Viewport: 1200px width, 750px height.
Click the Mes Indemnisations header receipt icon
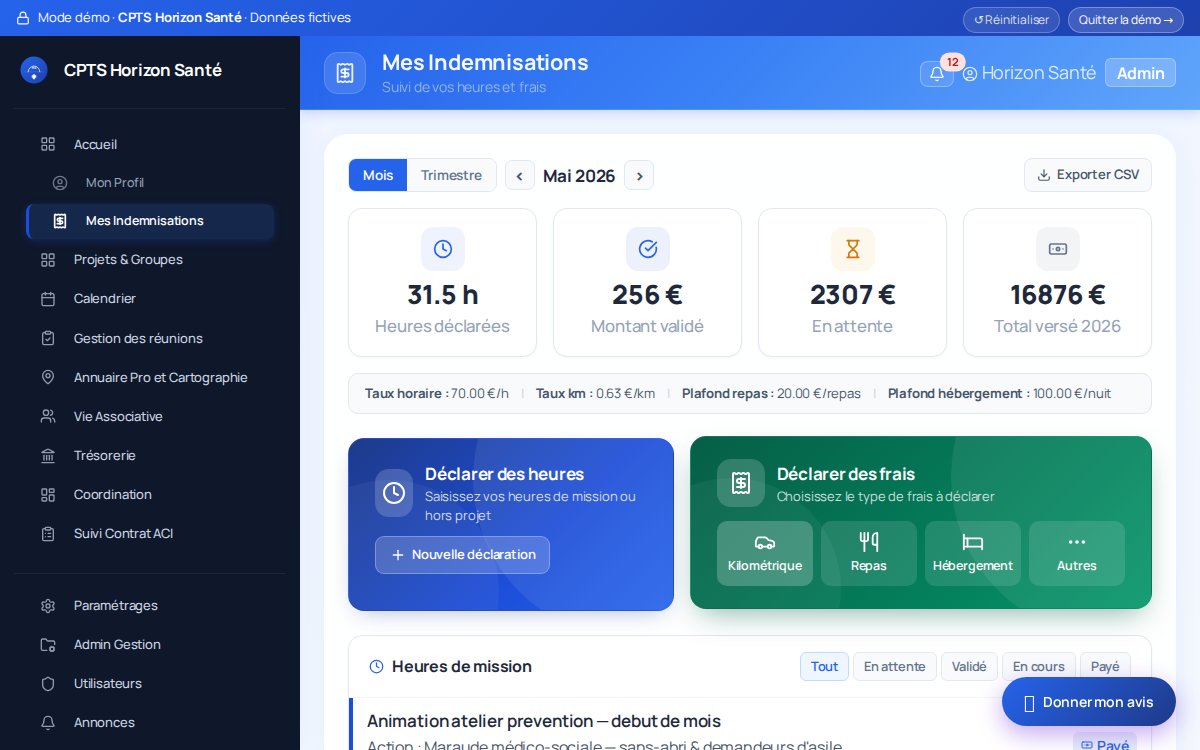[x=345, y=73]
